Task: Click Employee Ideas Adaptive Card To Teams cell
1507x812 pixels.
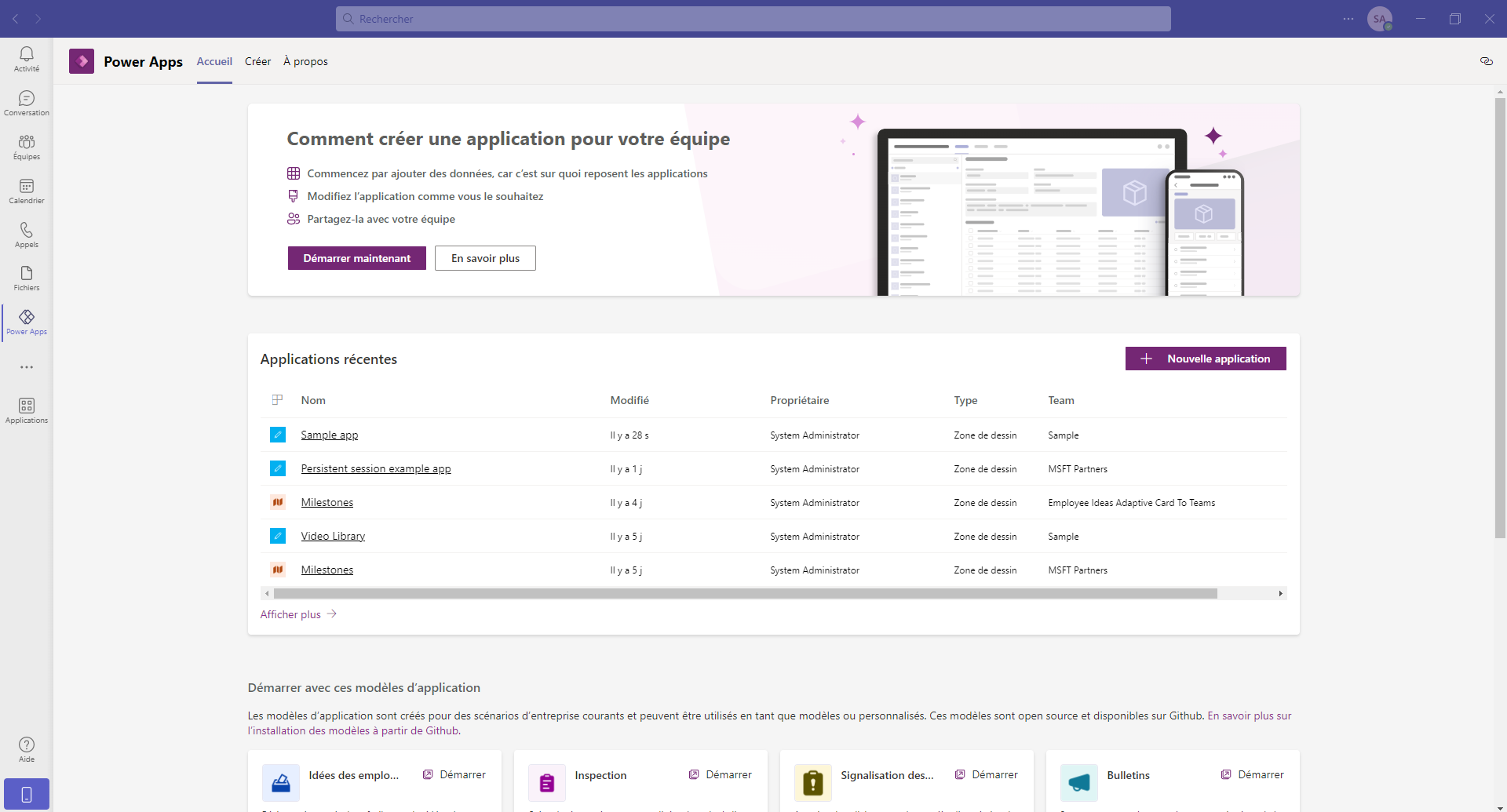Action: (1131, 503)
